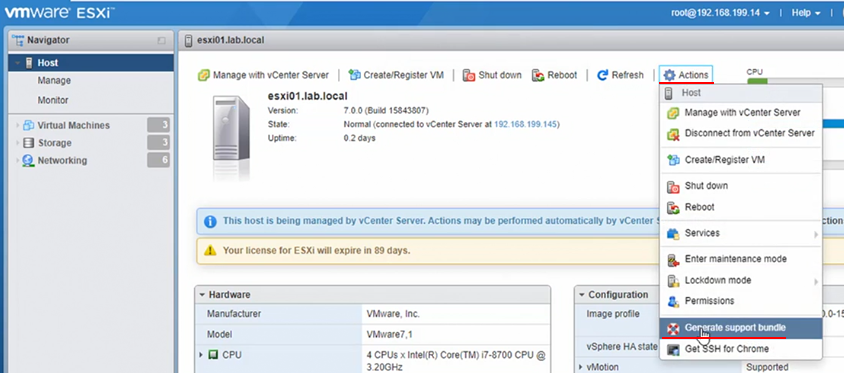844x373 pixels.
Task: Click the Shut down toolbar icon
Action: click(469, 75)
